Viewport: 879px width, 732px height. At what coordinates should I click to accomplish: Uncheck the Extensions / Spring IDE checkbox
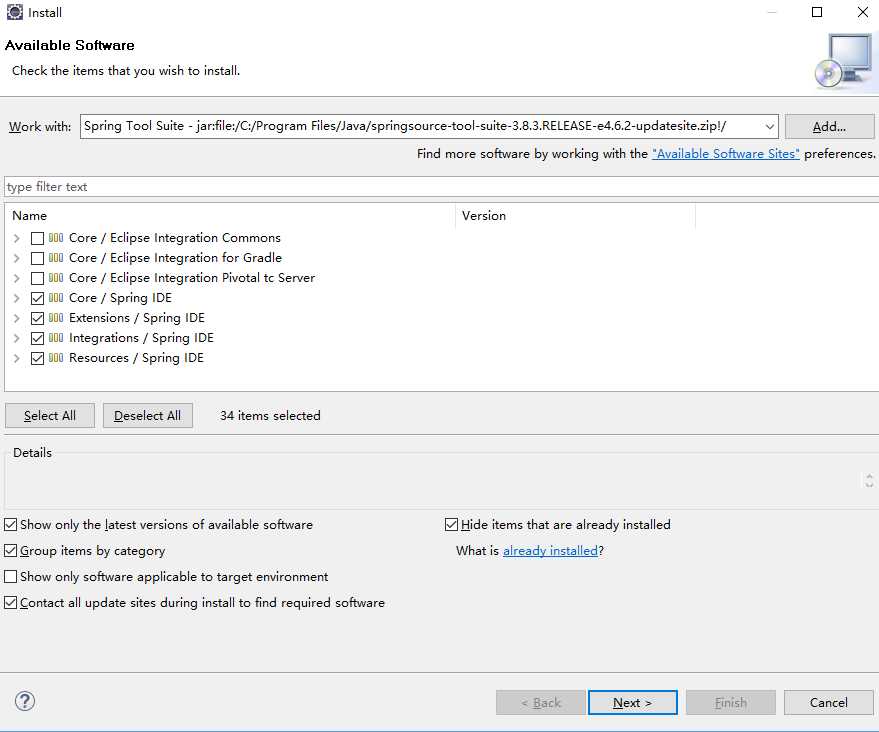[37, 318]
